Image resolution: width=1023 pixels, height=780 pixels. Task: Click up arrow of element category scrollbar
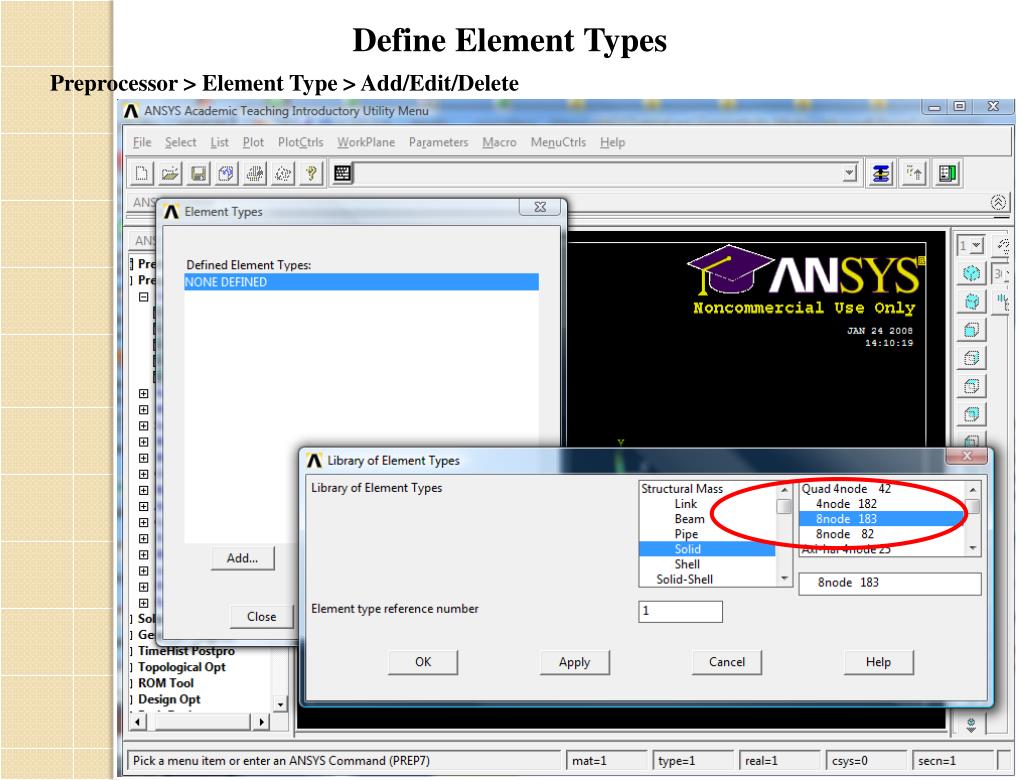click(784, 490)
